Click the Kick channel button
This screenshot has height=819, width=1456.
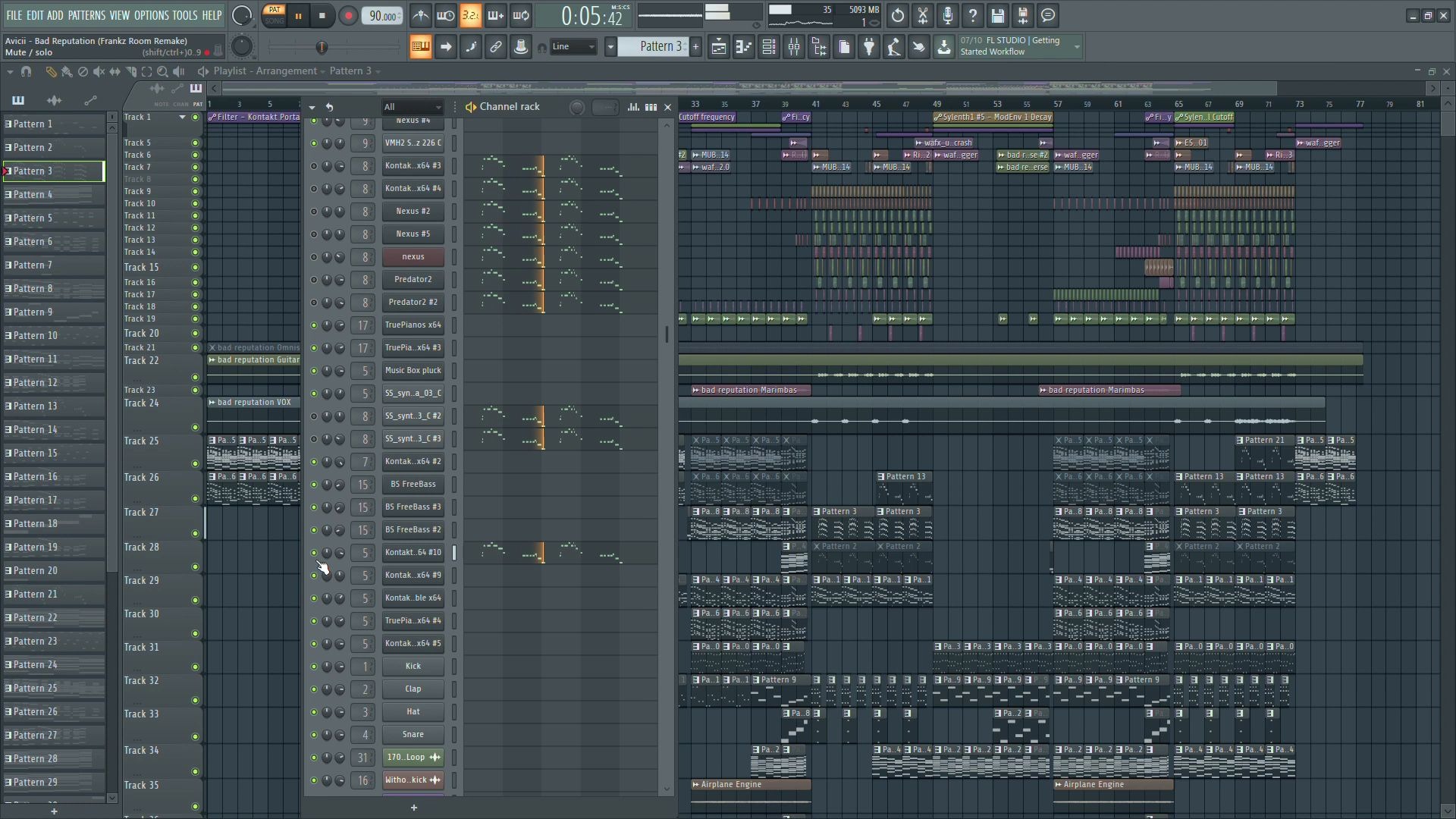pos(413,667)
